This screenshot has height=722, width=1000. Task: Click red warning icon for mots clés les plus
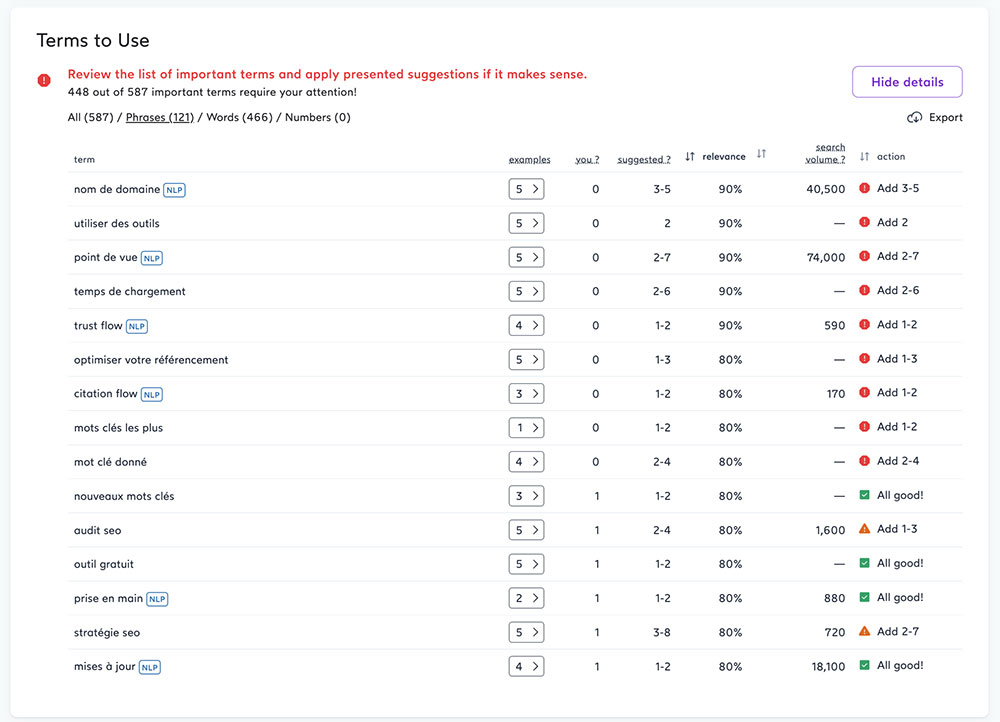[864, 427]
